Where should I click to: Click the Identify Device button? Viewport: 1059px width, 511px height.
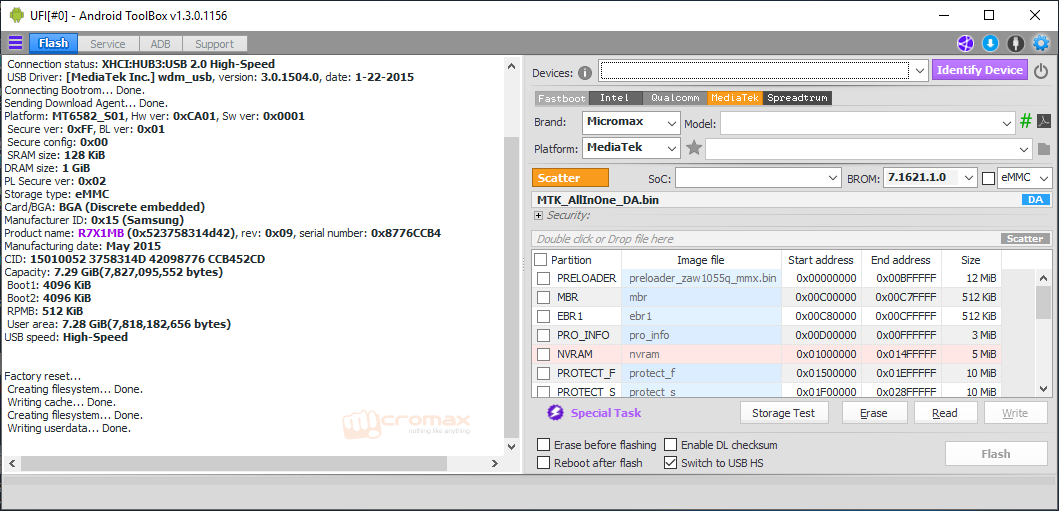point(980,70)
